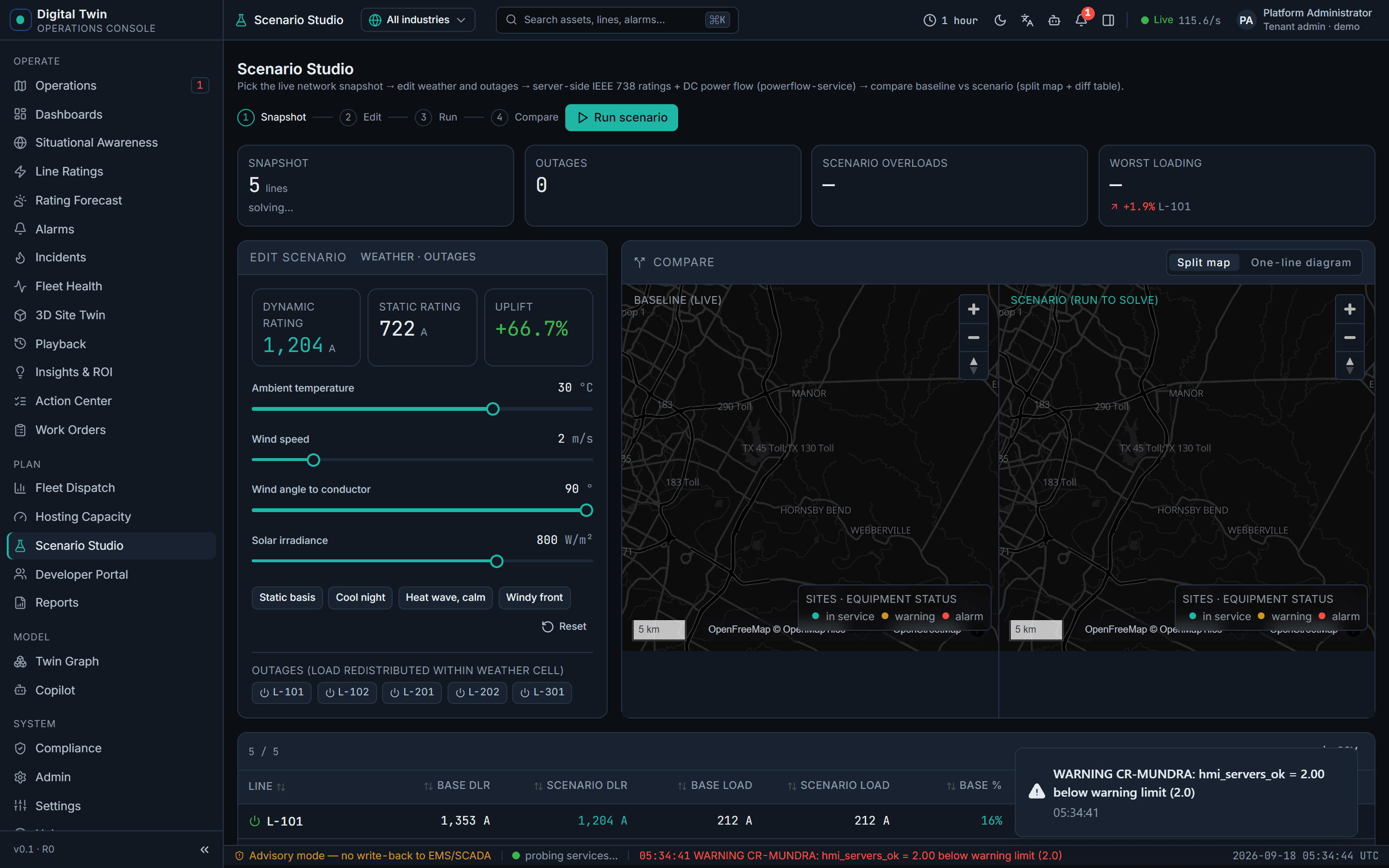Focus the search assets, lines, alarms field
The image size is (1389, 868).
(x=617, y=20)
